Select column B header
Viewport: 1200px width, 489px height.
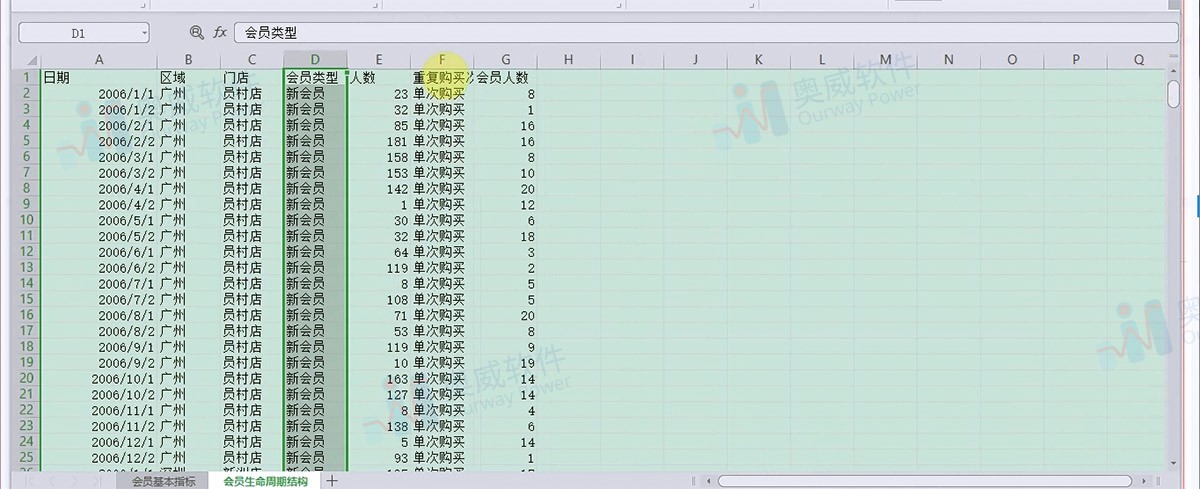[189, 60]
